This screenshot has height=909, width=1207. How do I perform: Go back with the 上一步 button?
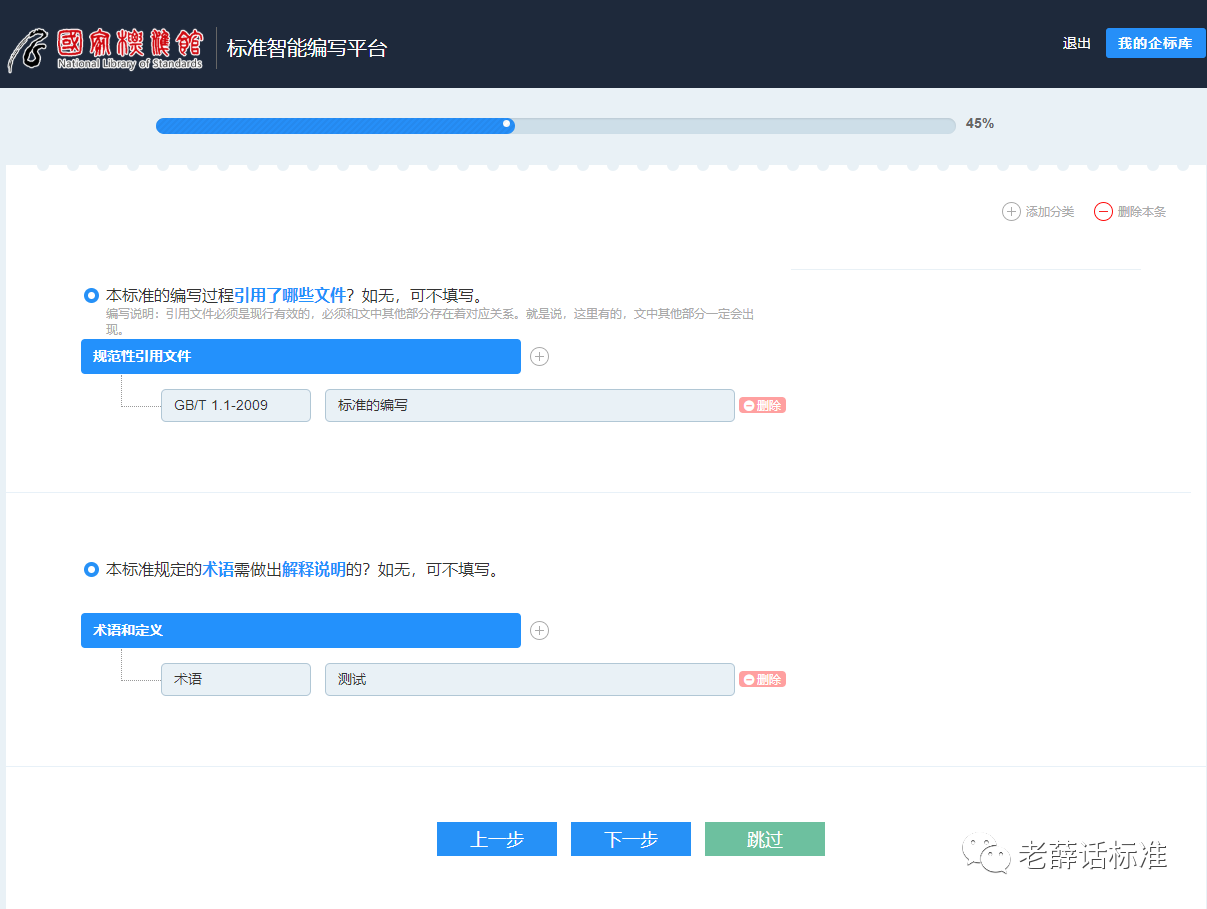point(497,840)
